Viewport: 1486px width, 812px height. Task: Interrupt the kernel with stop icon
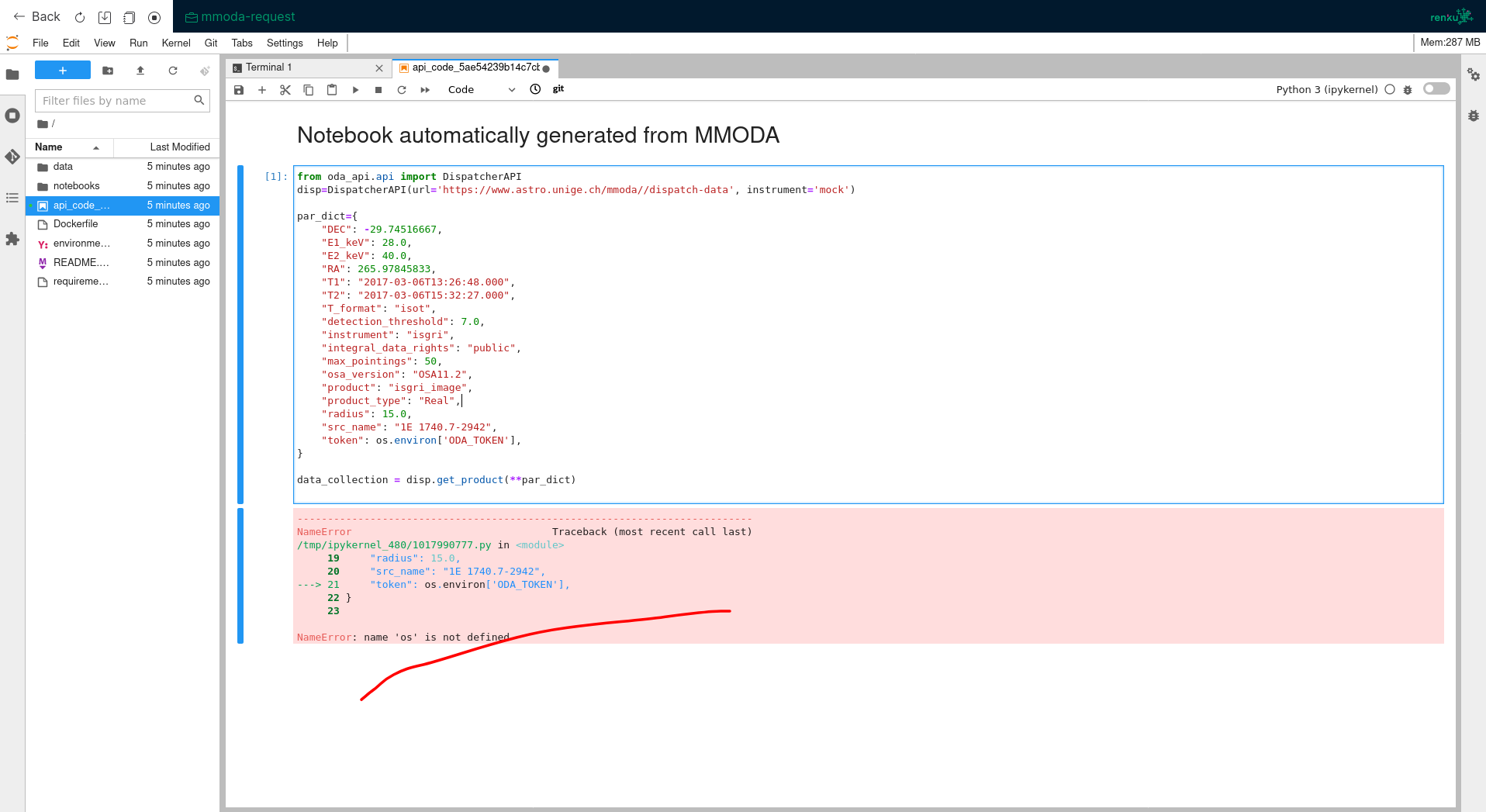(x=378, y=89)
